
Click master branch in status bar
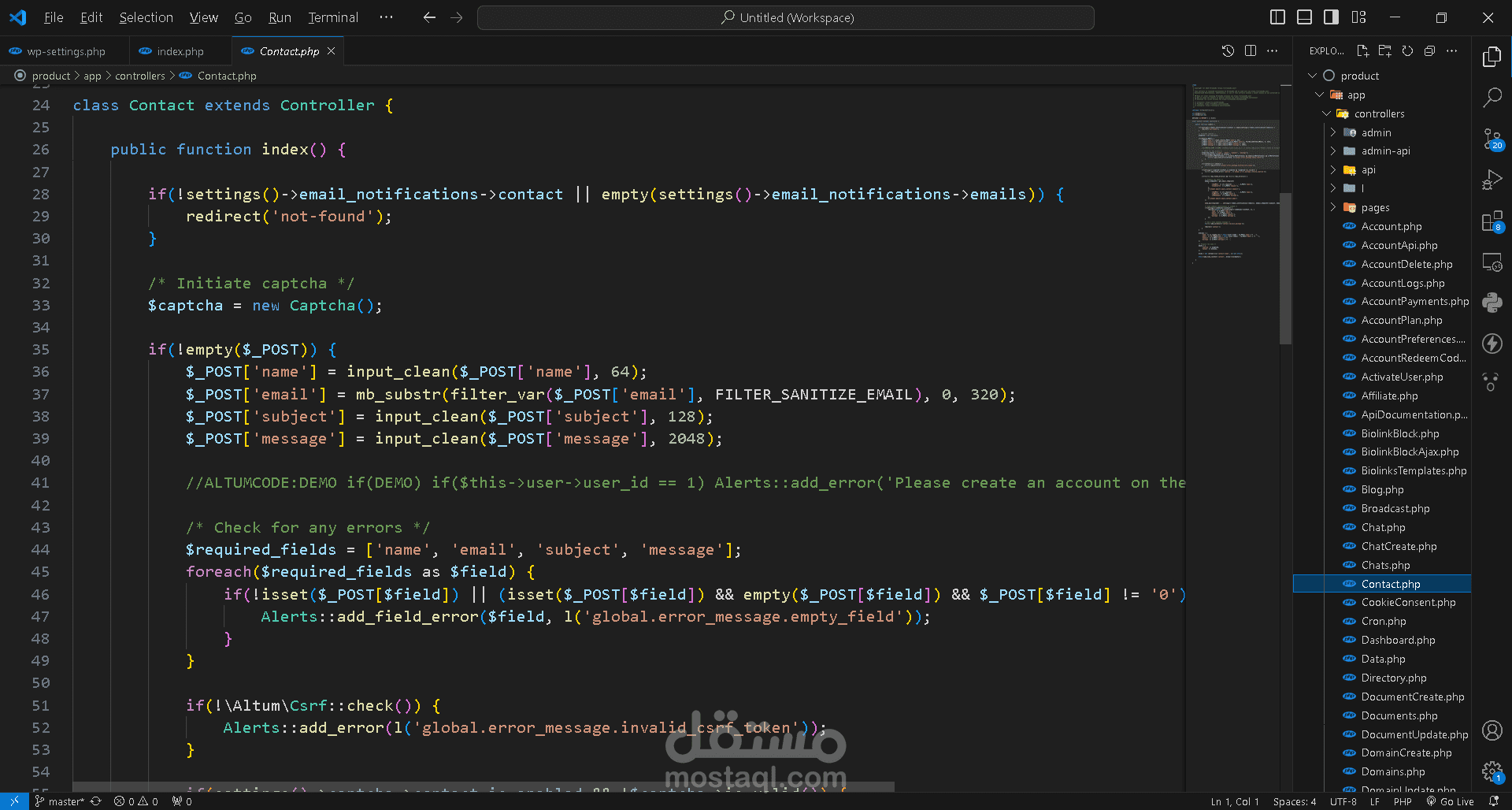[60, 801]
